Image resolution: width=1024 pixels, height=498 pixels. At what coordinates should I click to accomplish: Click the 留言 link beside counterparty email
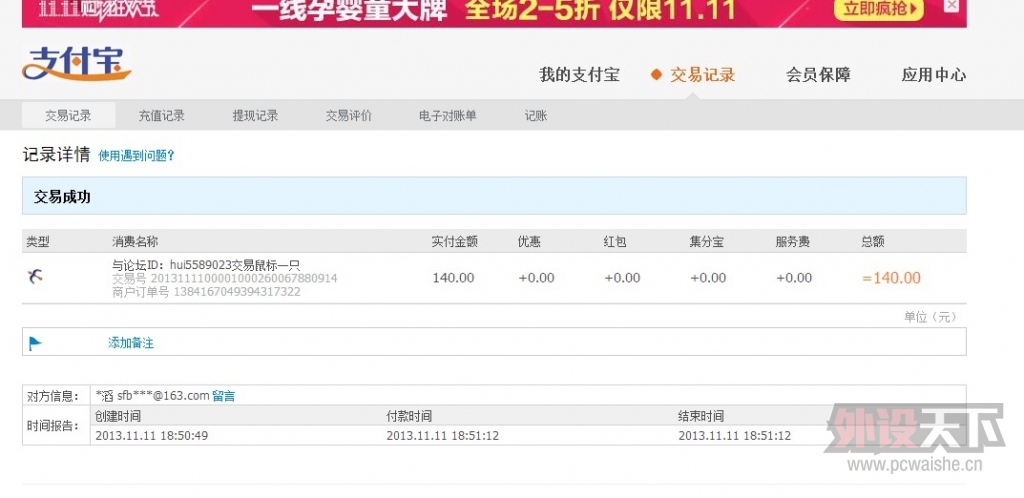point(223,396)
